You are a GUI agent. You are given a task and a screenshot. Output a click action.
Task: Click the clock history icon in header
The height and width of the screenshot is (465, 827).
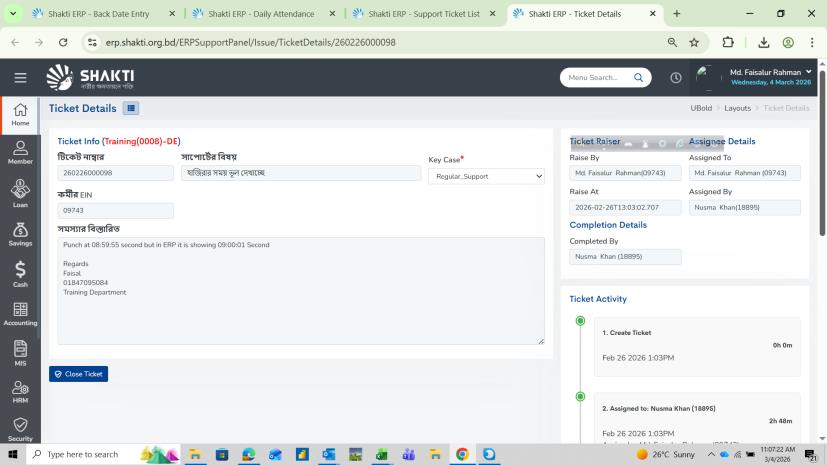tap(675, 78)
